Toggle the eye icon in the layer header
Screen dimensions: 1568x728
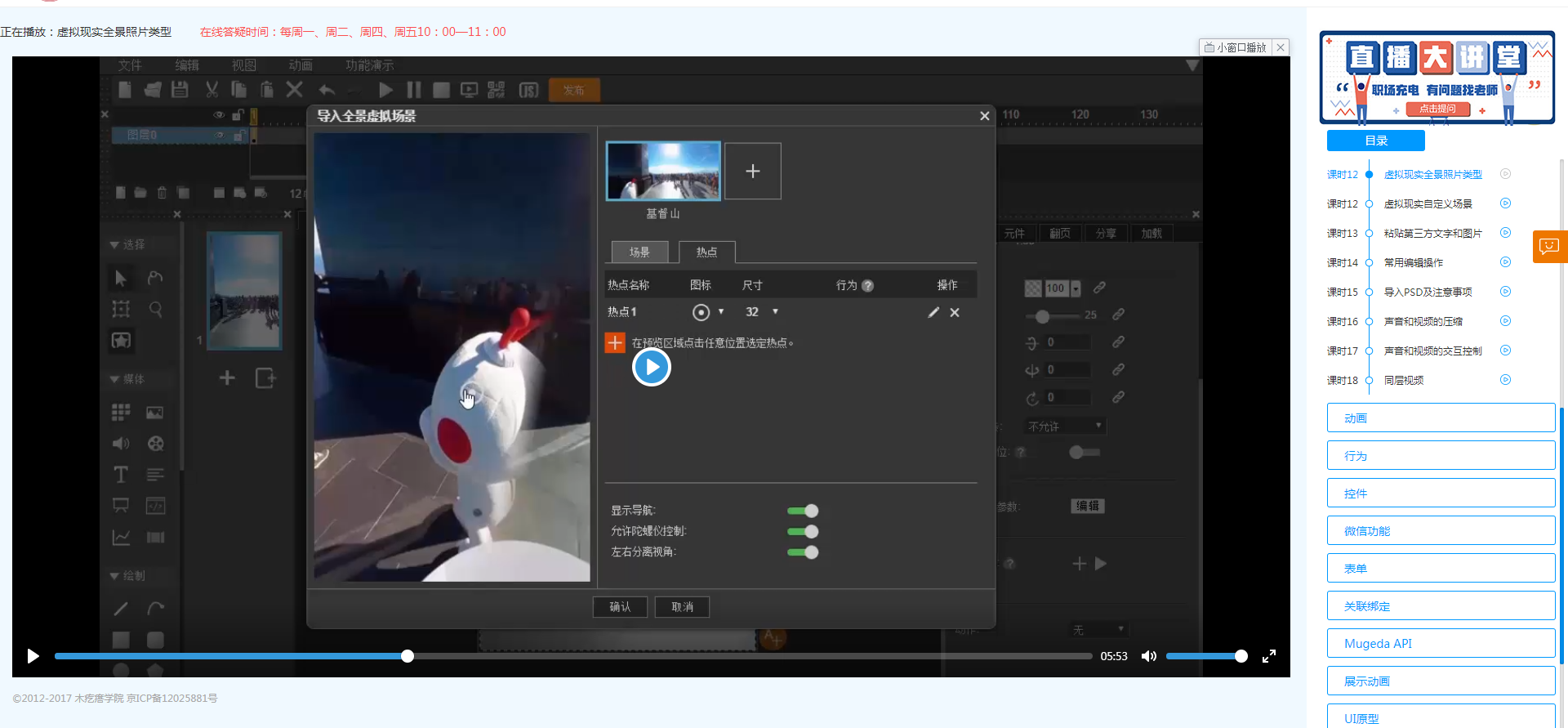click(x=219, y=115)
